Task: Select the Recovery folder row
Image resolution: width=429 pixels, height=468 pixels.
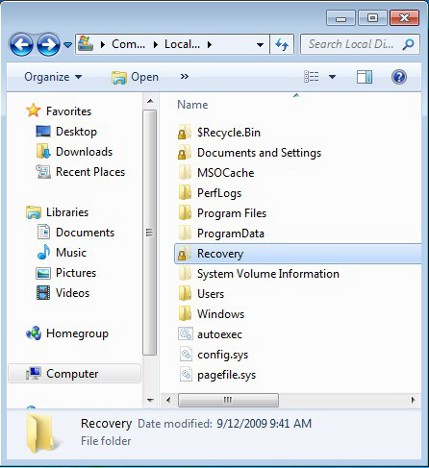Action: pyautogui.click(x=298, y=254)
